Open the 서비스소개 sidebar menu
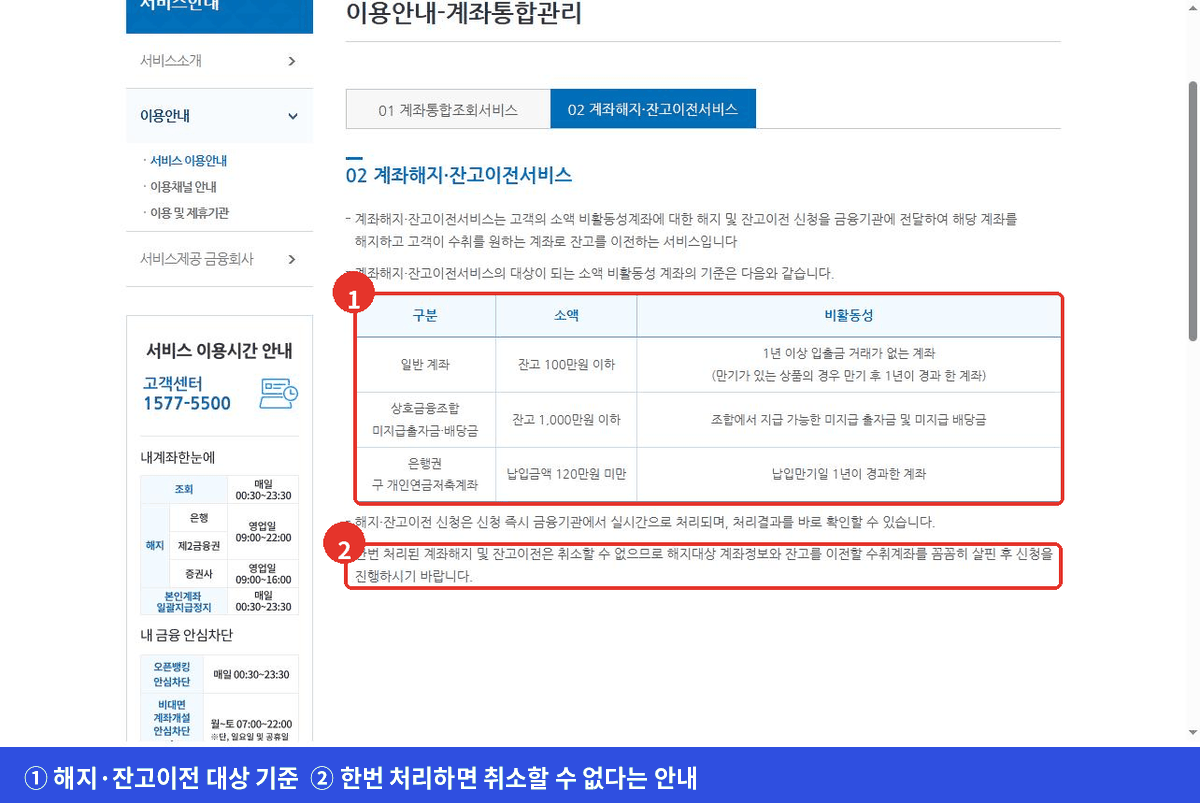This screenshot has height=803, width=1200. point(219,61)
